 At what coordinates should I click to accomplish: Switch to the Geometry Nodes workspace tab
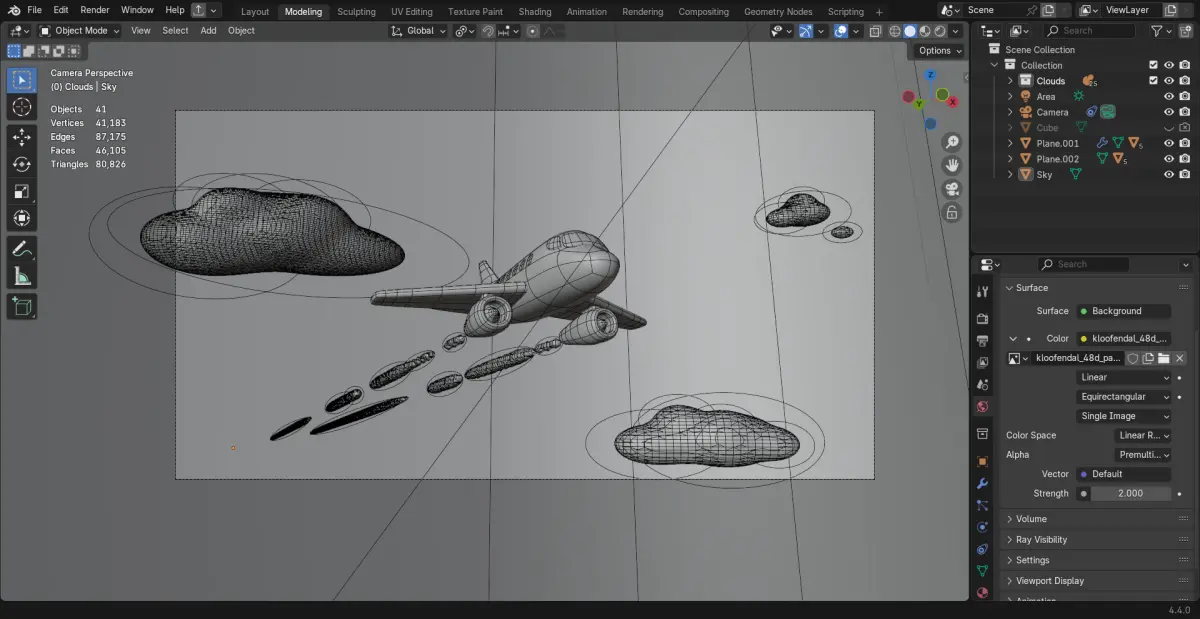point(778,12)
